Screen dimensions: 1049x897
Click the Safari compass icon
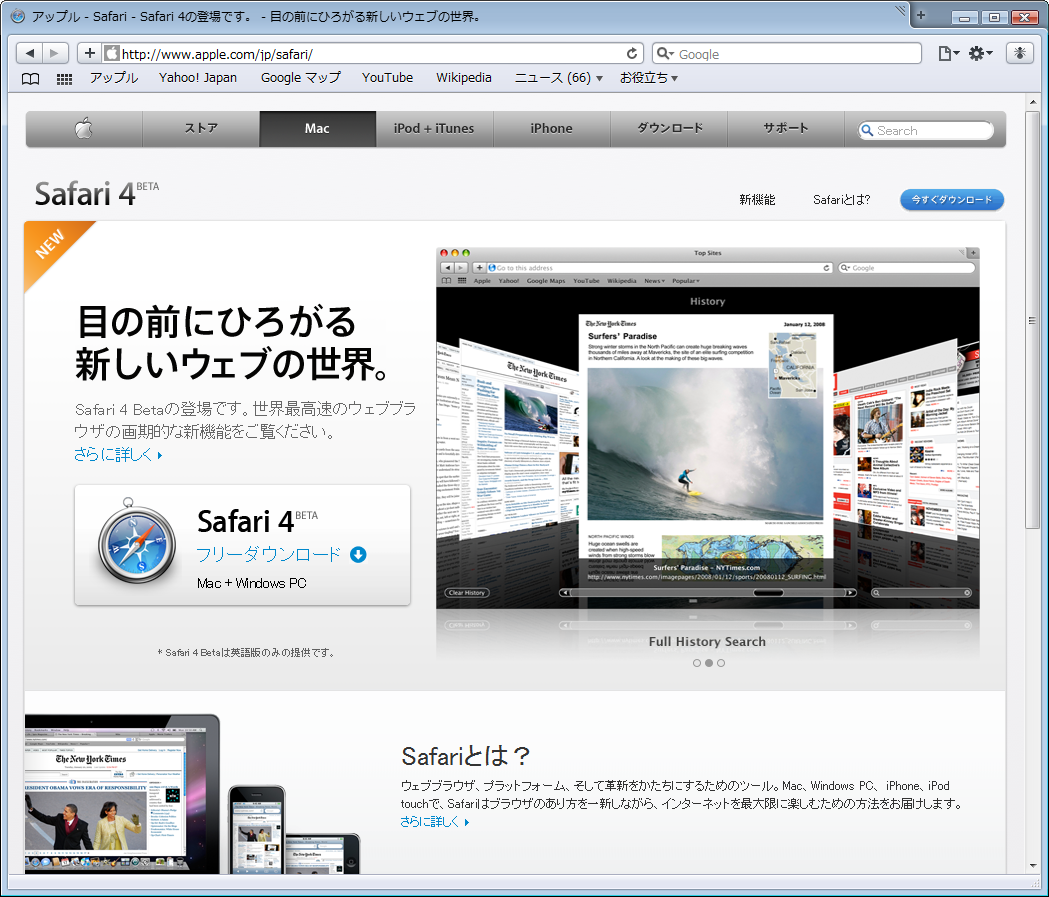(x=136, y=541)
